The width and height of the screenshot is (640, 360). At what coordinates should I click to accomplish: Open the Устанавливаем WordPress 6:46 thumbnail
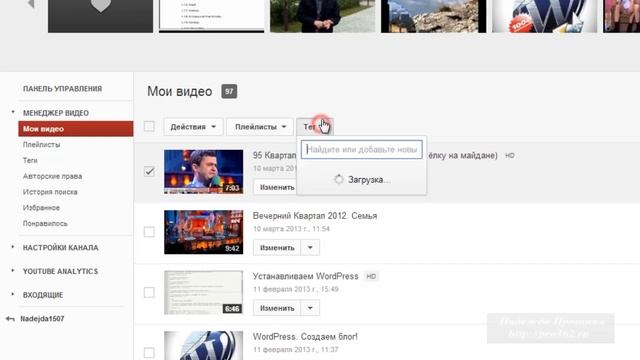pos(204,292)
